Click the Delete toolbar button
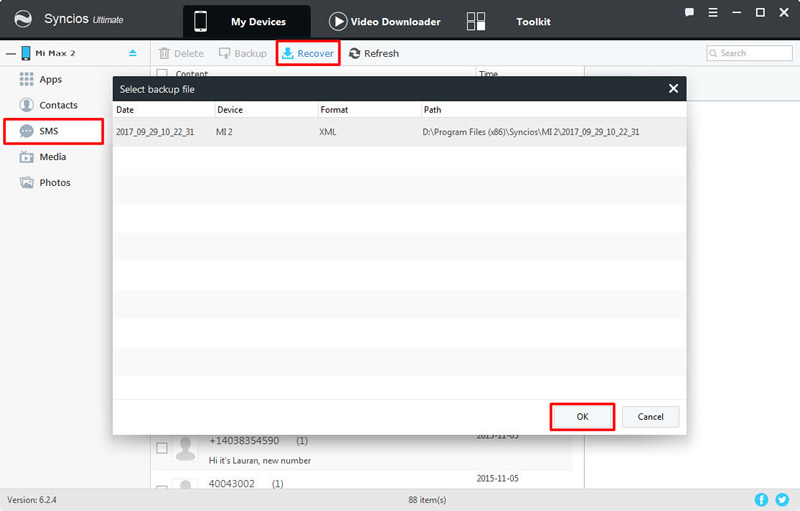 coord(181,53)
